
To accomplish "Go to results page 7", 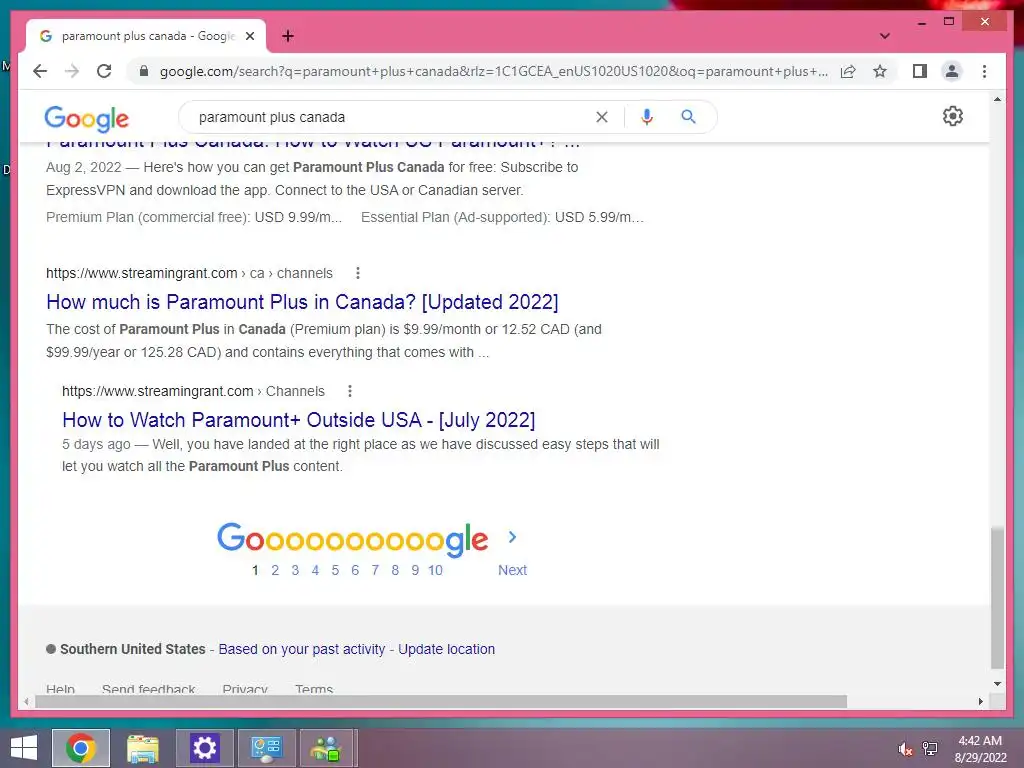I will tap(375, 570).
